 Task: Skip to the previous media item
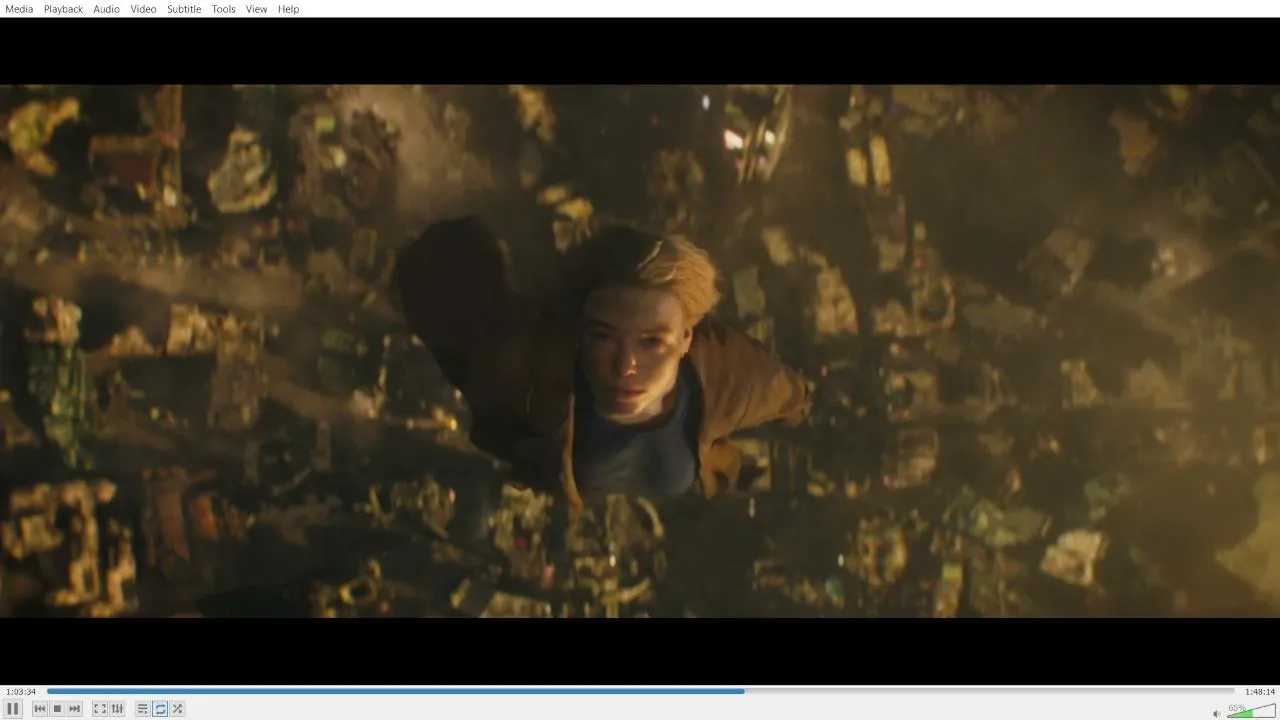40,709
